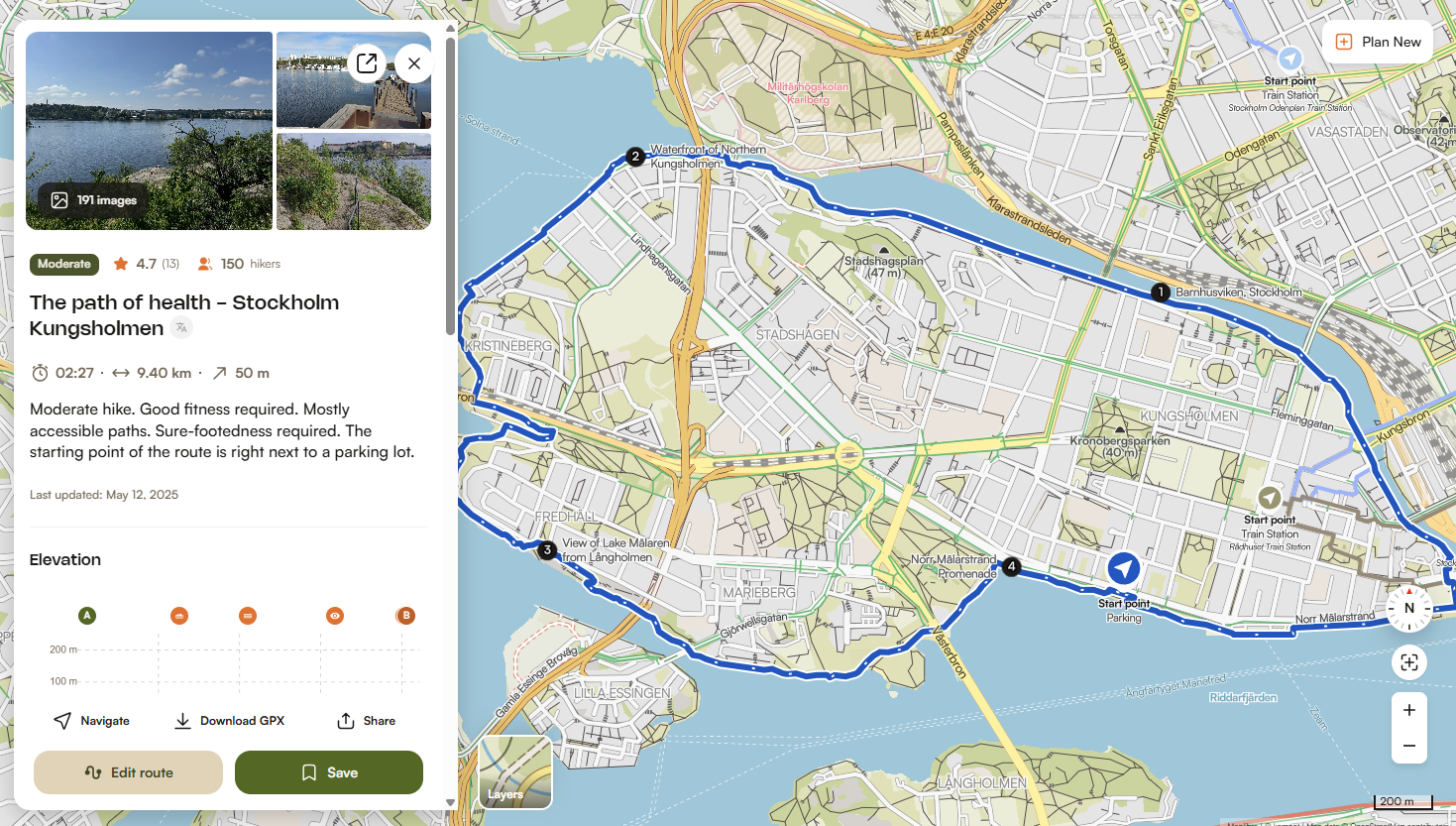Click the large lake photo thumbnail
The height and width of the screenshot is (826, 1456).
149,130
